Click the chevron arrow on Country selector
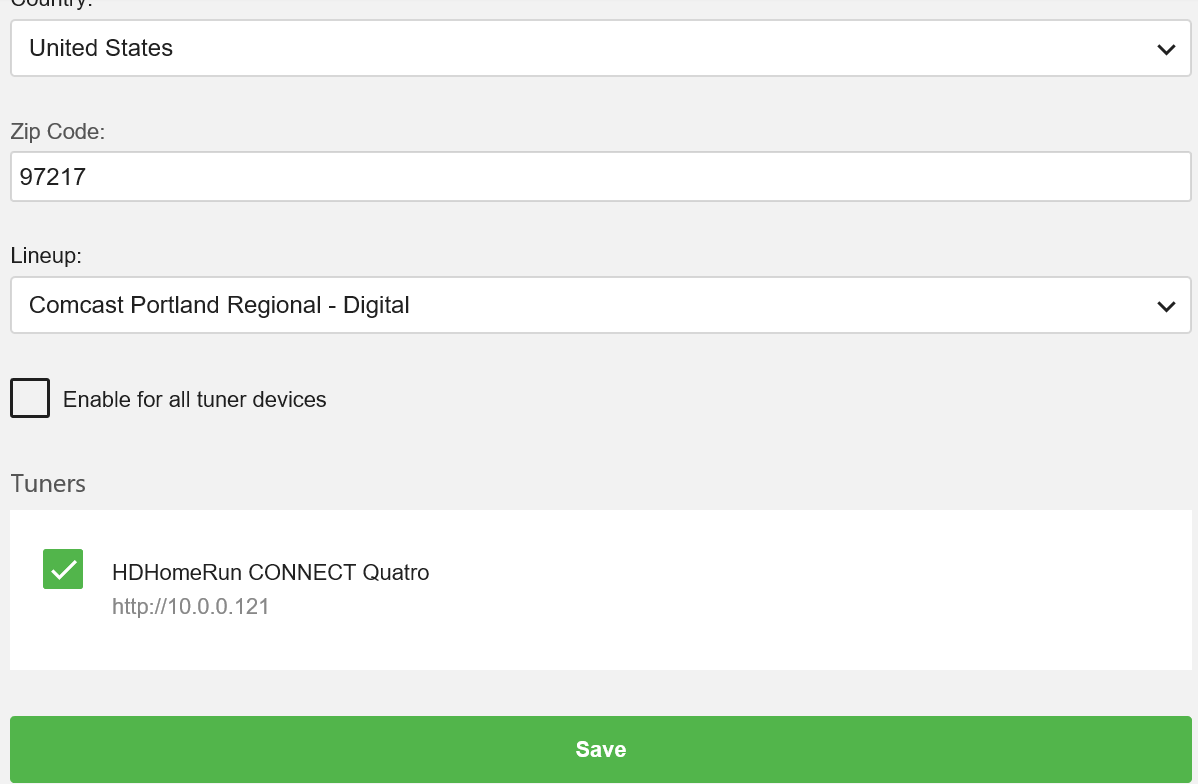Viewport: 1198px width, 784px height. (1165, 49)
